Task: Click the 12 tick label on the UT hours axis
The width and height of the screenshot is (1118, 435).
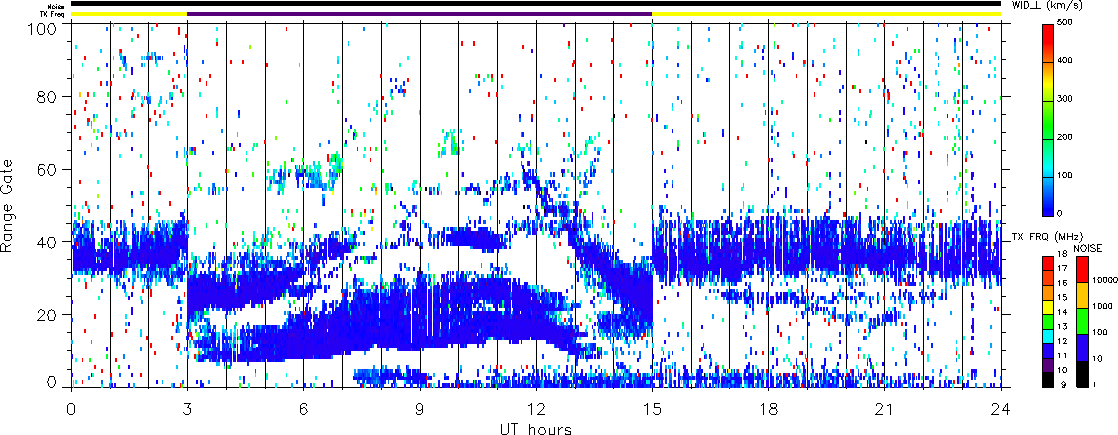Action: 535,409
